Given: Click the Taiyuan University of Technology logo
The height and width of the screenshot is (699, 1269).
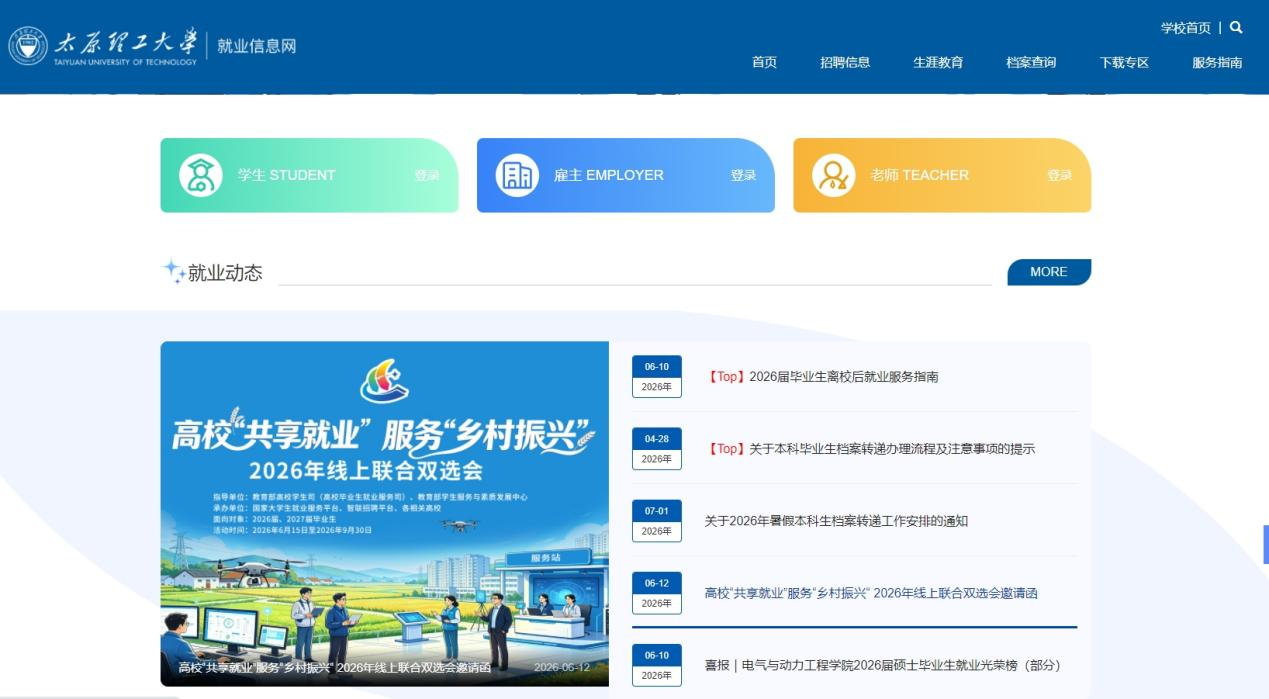Looking at the screenshot, I should coord(103,46).
